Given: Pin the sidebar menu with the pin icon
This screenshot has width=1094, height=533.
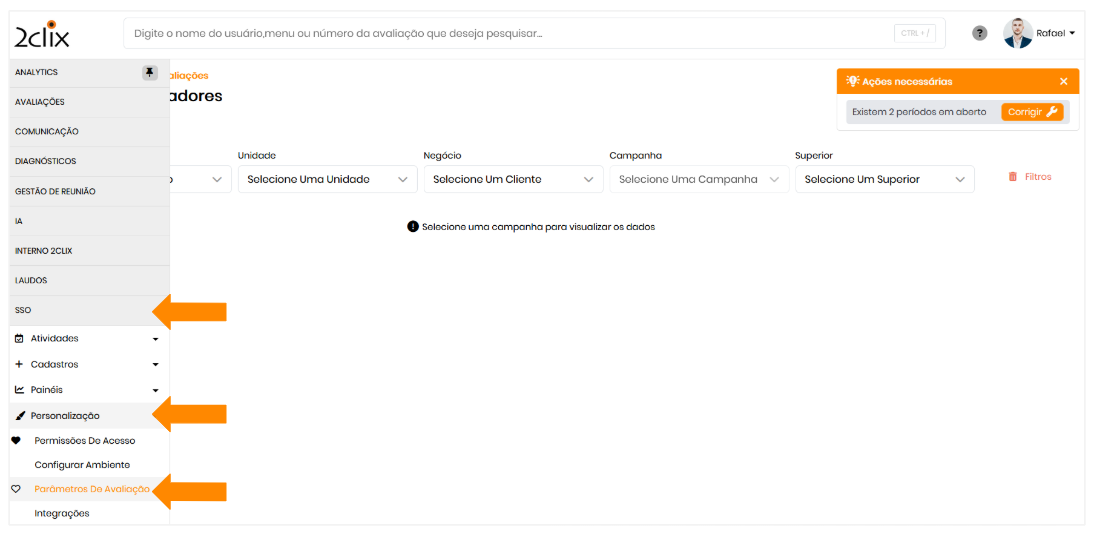Looking at the screenshot, I should 150,73.
